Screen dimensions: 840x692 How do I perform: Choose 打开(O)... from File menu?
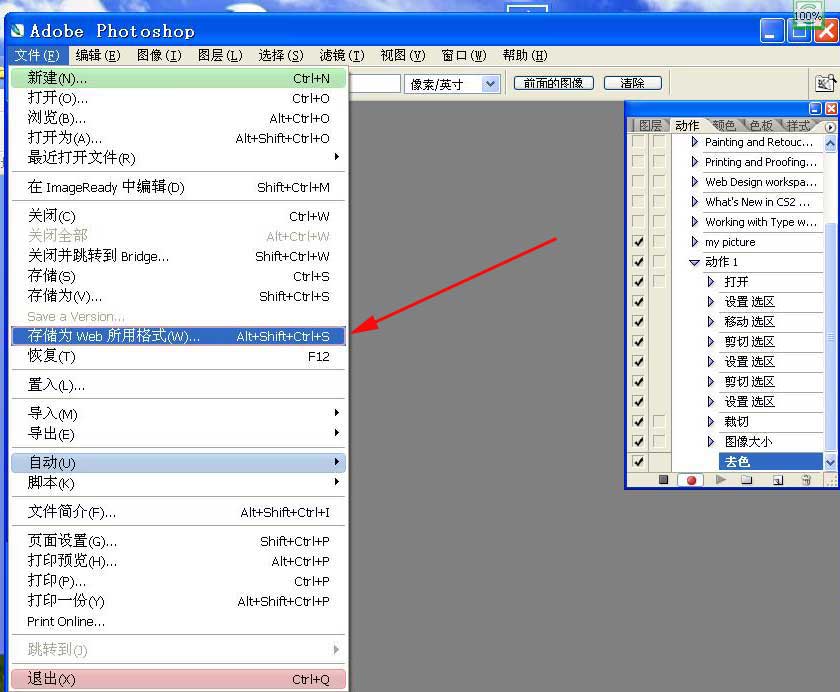(178, 98)
